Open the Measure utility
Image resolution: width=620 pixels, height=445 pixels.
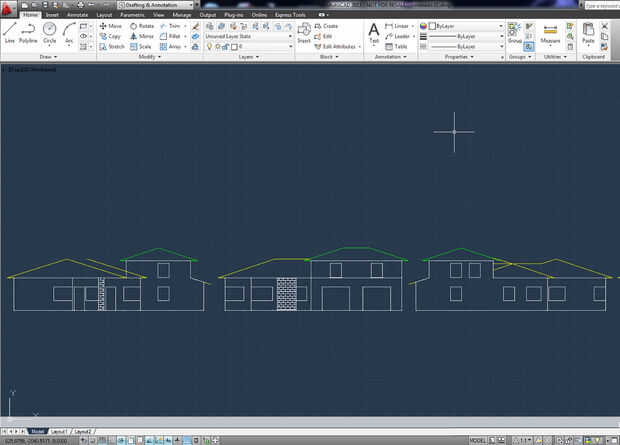(x=550, y=33)
